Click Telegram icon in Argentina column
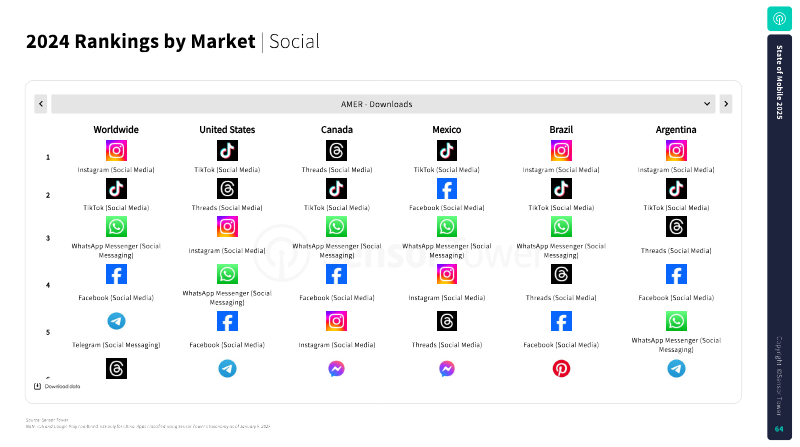 pyautogui.click(x=676, y=368)
